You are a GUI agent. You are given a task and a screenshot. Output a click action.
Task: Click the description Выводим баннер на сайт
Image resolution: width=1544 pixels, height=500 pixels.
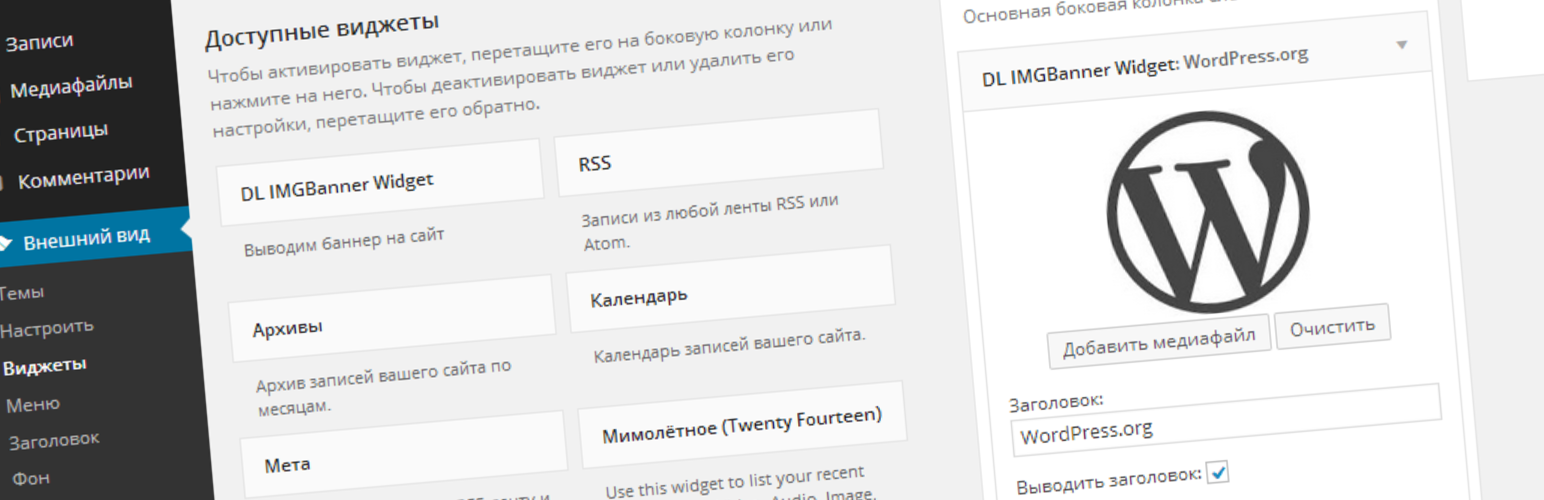coord(343,242)
